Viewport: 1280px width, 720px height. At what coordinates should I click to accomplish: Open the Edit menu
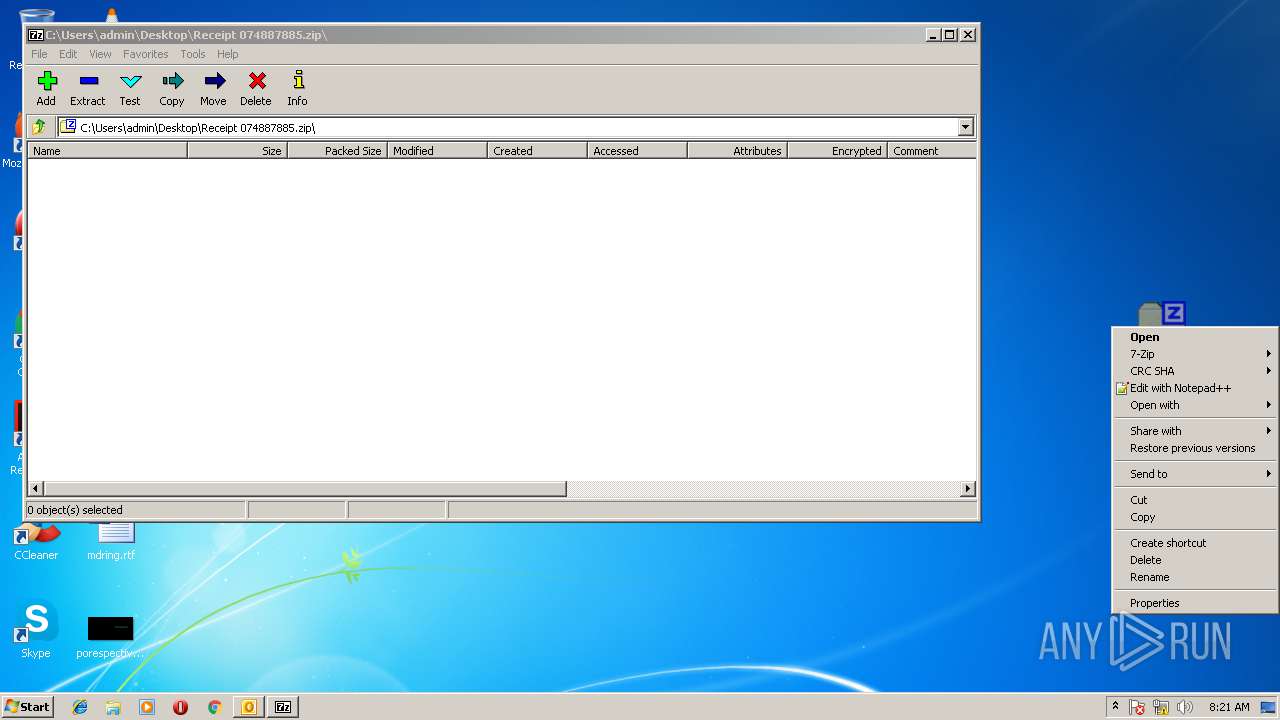68,54
